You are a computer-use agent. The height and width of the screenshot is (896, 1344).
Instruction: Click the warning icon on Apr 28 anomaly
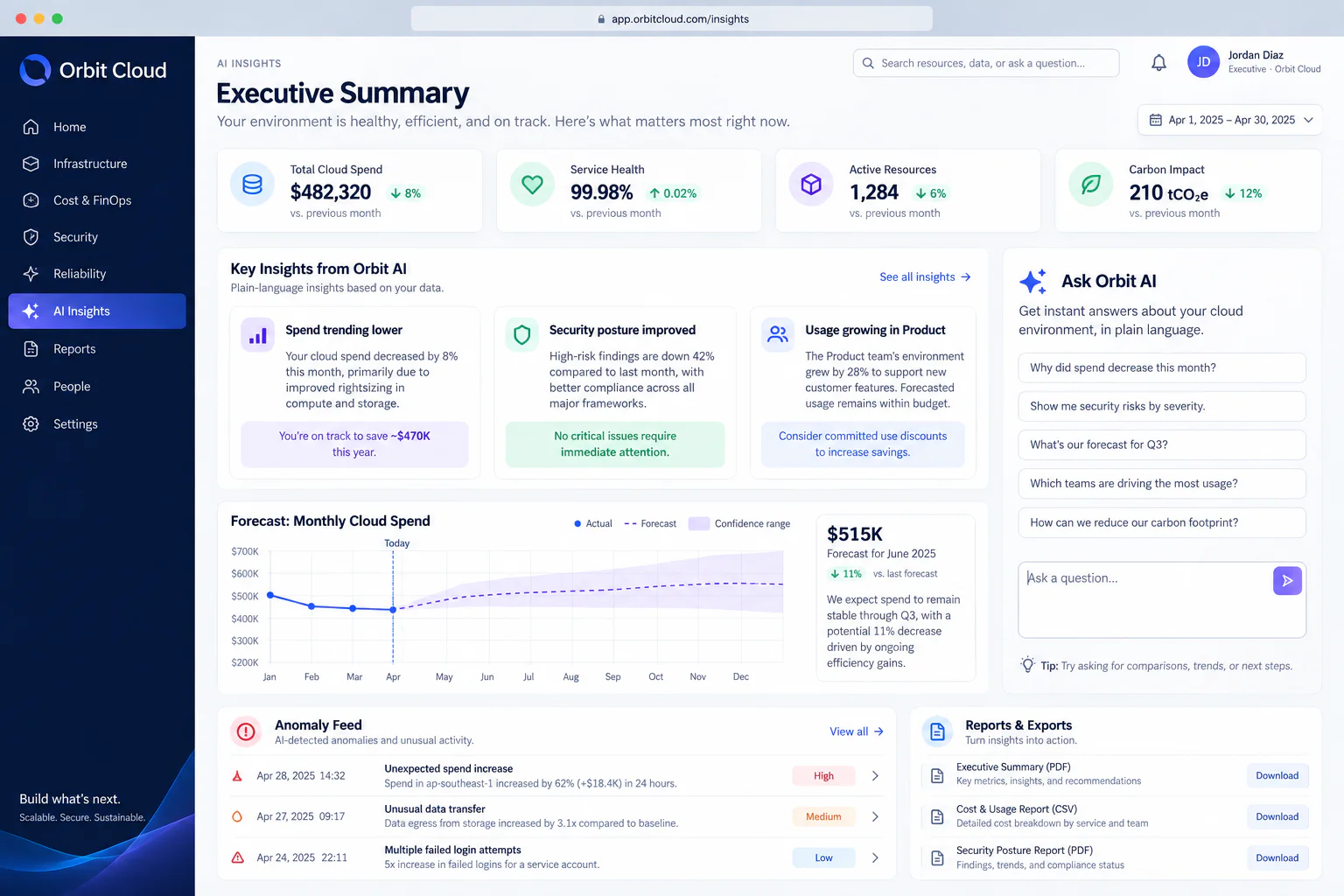(x=237, y=776)
